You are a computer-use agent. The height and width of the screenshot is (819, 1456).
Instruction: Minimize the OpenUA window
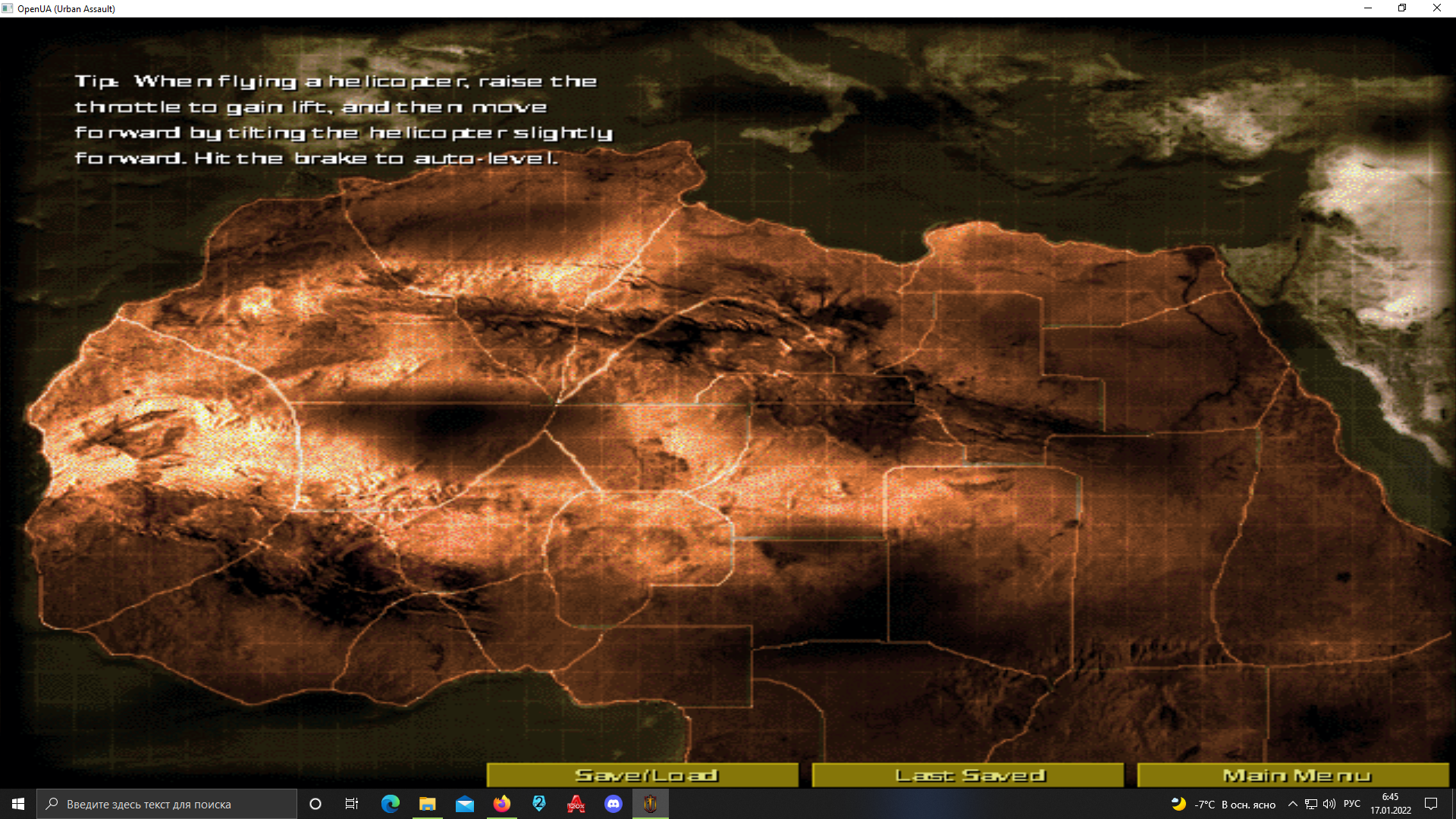(x=1368, y=8)
